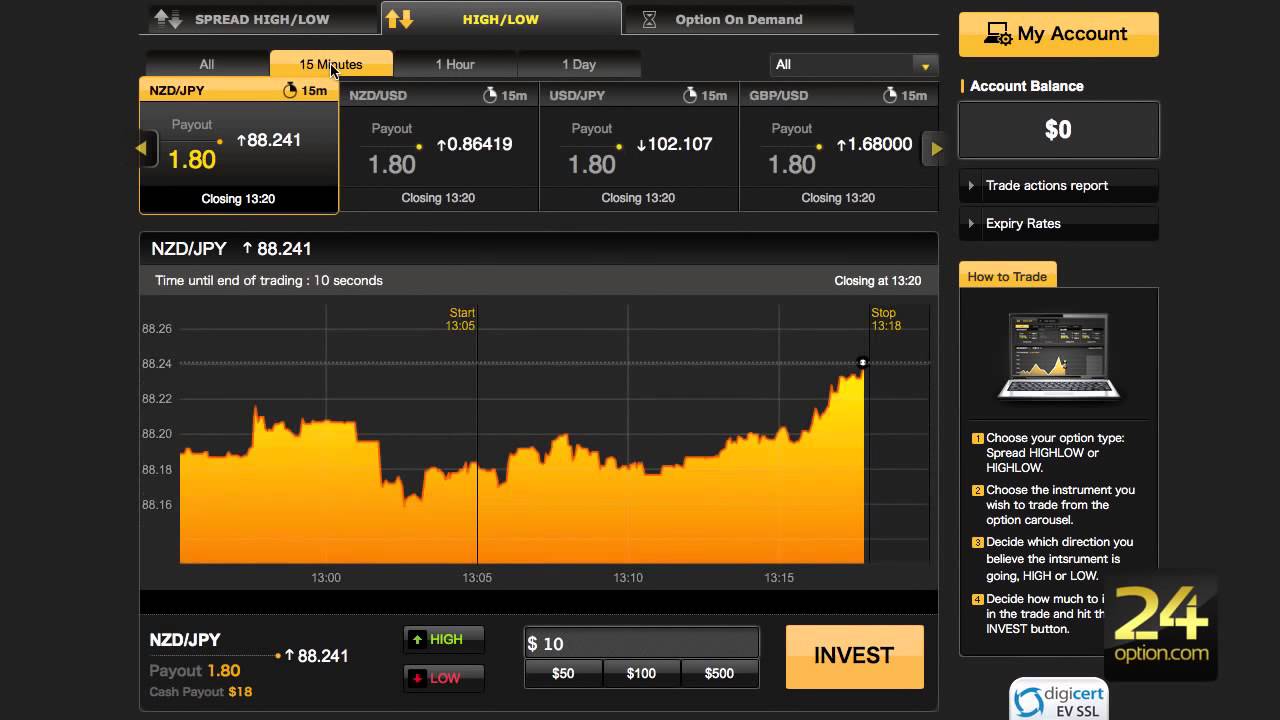The image size is (1280, 720).
Task: Open My Account
Action: tap(1059, 34)
